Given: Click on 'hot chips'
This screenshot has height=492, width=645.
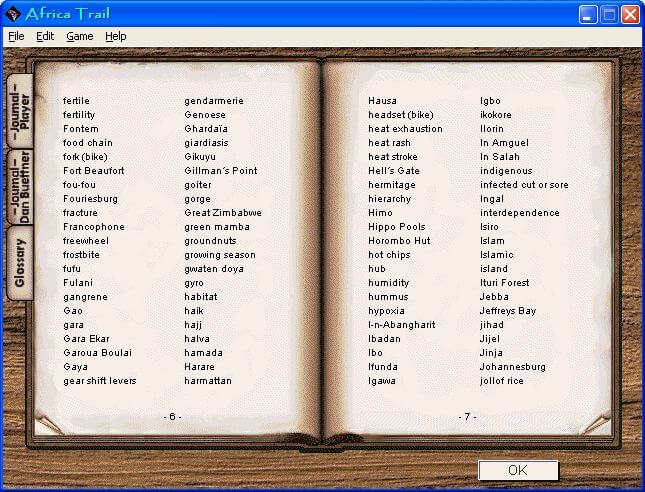Looking at the screenshot, I should [x=390, y=255].
